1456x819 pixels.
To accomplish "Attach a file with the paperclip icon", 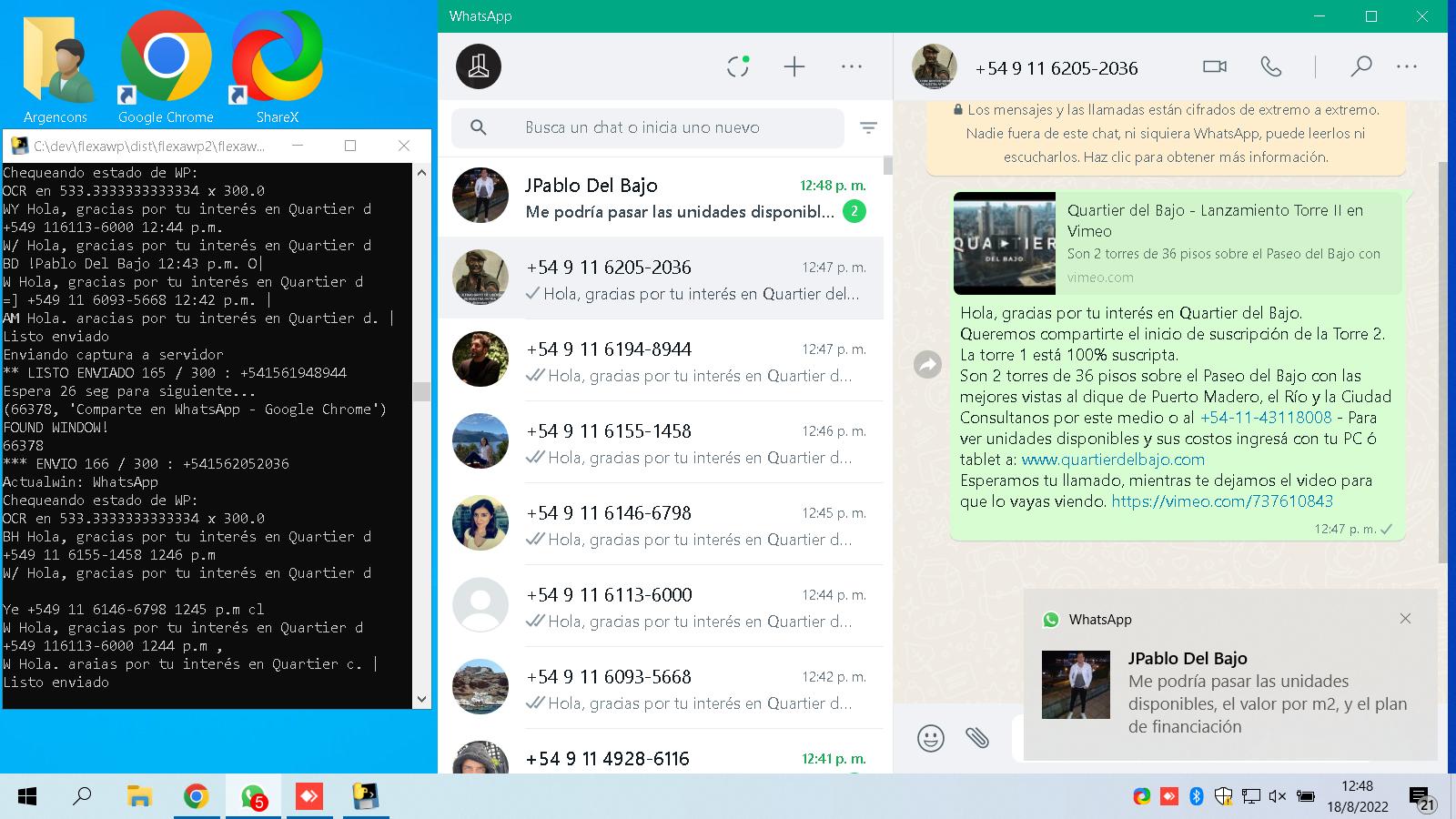I will (x=977, y=738).
